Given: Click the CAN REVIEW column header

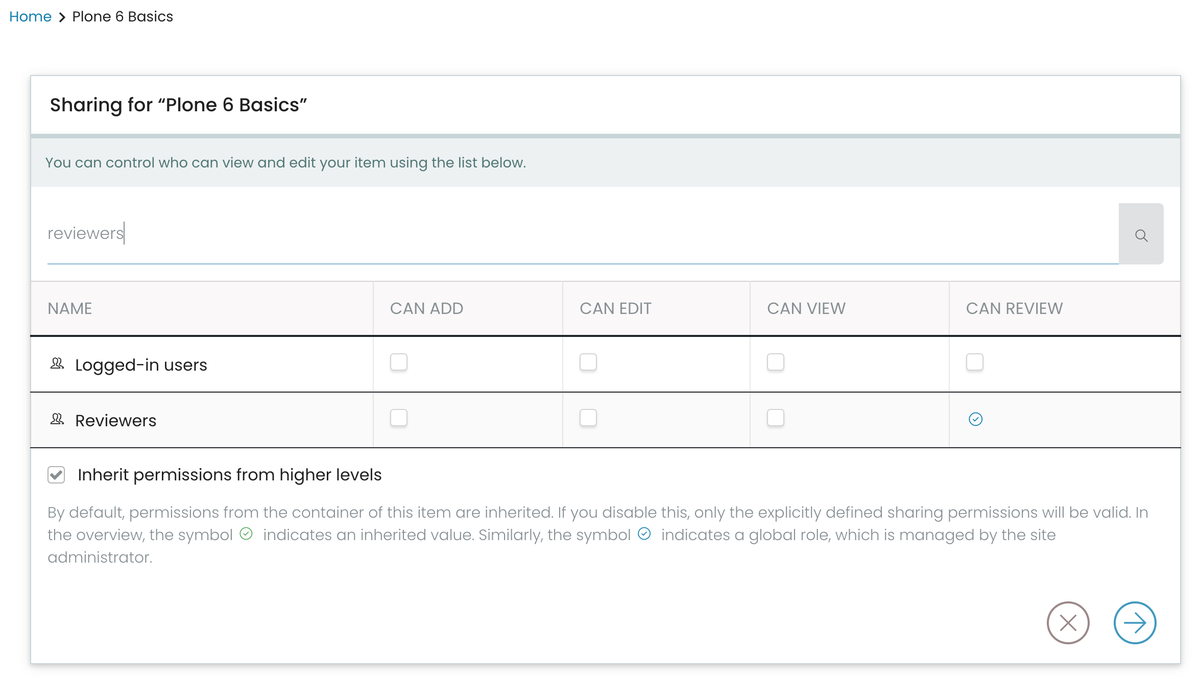Looking at the screenshot, I should pos(1014,309).
